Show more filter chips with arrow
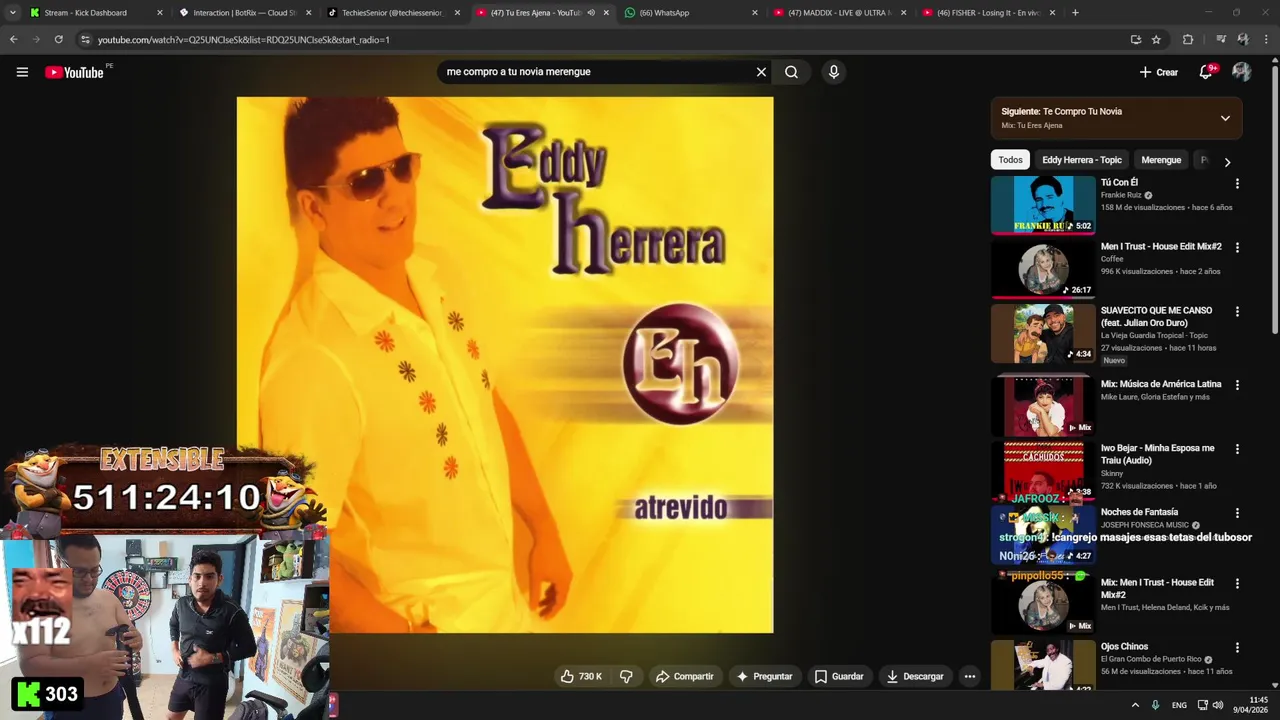Viewport: 1280px width, 720px height. [x=1227, y=161]
